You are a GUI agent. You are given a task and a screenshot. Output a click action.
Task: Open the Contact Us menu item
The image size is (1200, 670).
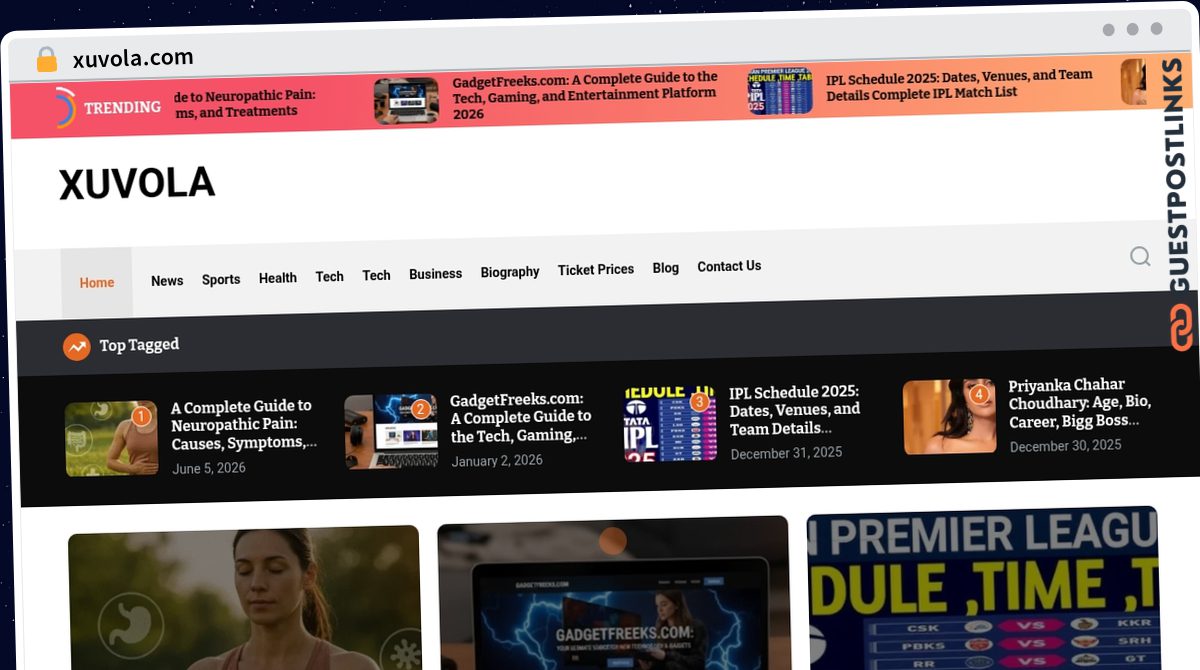(x=729, y=266)
